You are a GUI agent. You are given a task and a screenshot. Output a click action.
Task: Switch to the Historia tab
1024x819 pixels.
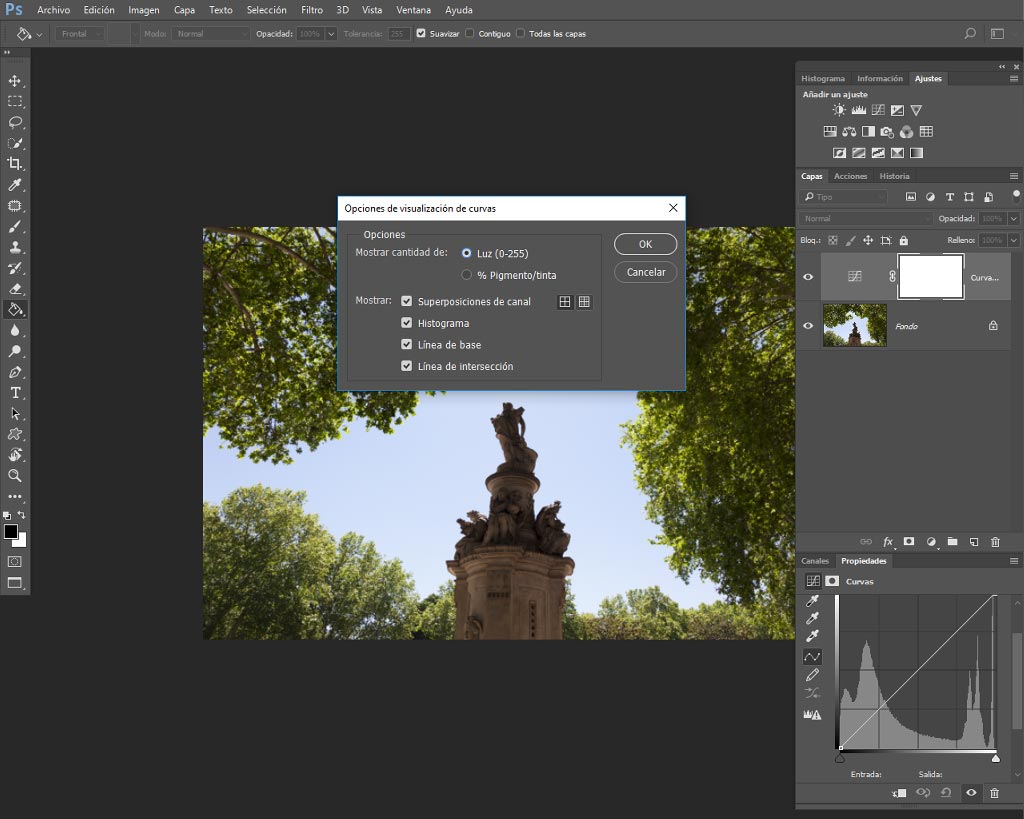coord(894,176)
